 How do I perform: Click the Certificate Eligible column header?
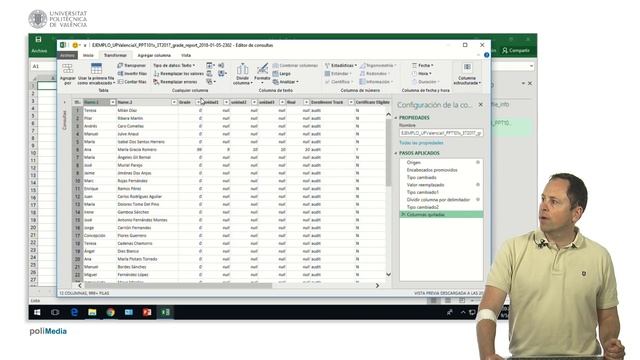(x=372, y=102)
